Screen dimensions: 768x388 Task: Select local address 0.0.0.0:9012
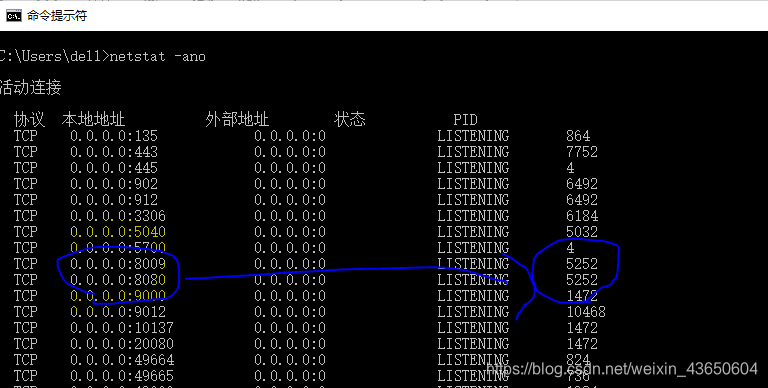118,312
